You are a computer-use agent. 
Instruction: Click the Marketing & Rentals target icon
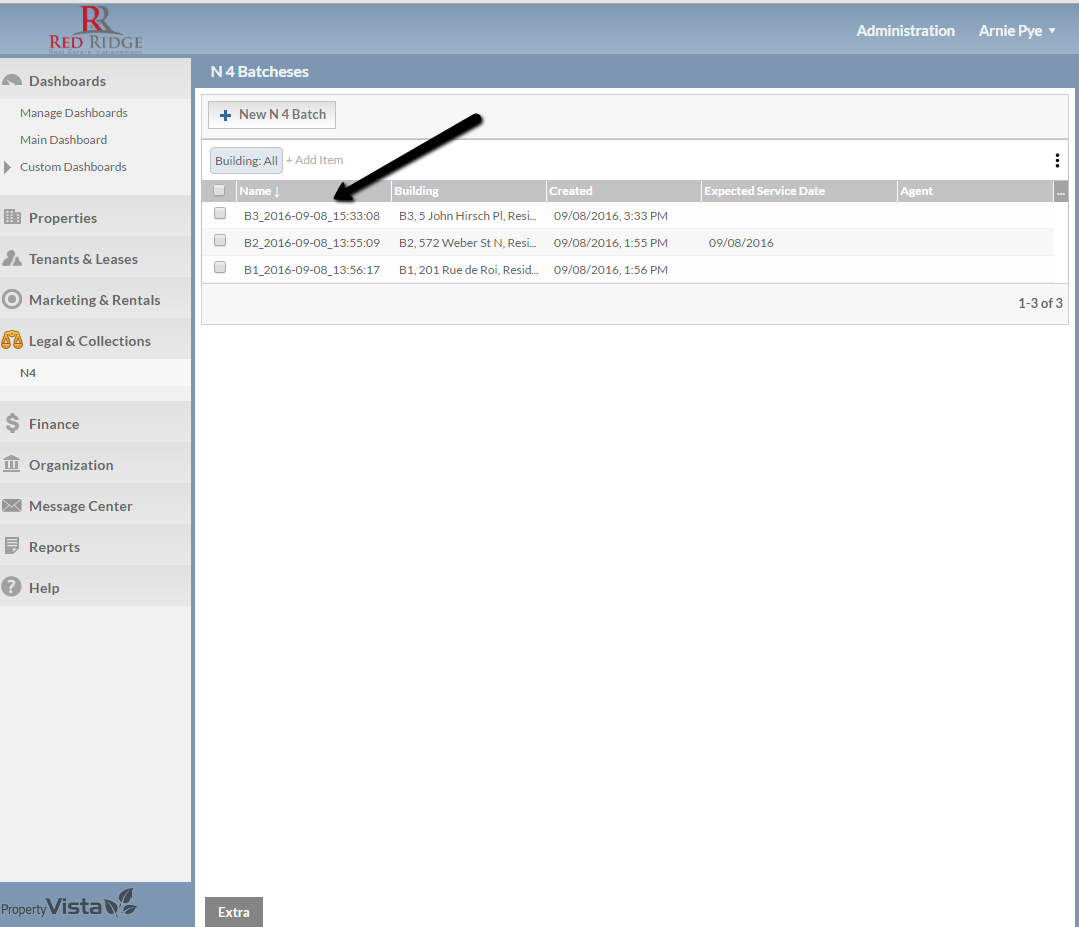click(x=12, y=300)
